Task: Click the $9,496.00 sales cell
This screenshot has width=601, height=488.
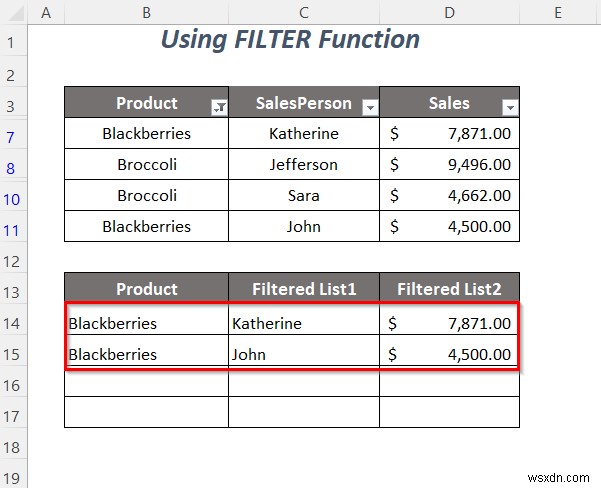Action: [x=449, y=164]
